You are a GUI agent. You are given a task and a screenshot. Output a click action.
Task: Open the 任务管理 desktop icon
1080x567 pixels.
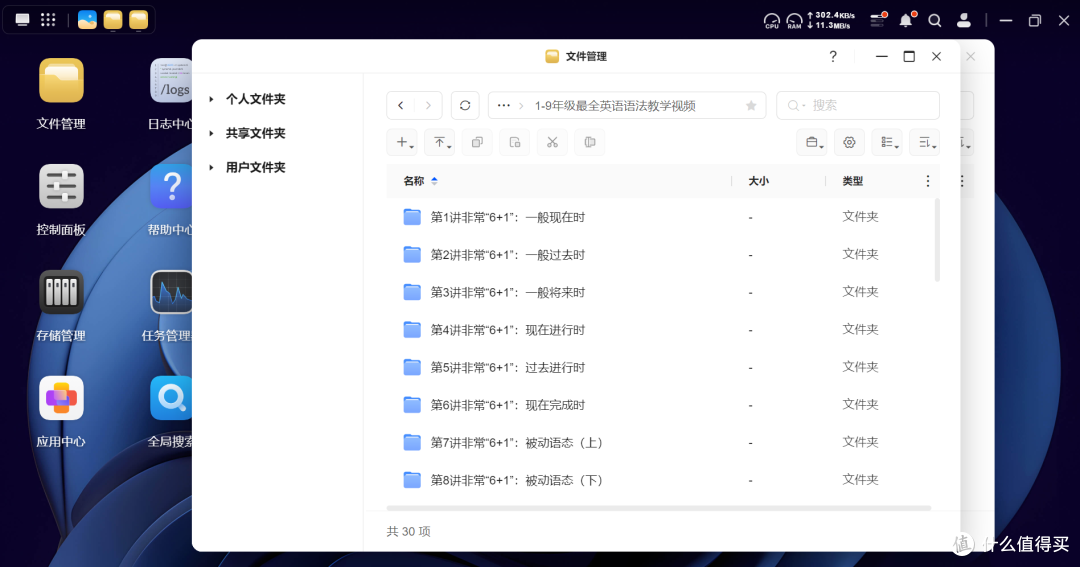(x=171, y=292)
